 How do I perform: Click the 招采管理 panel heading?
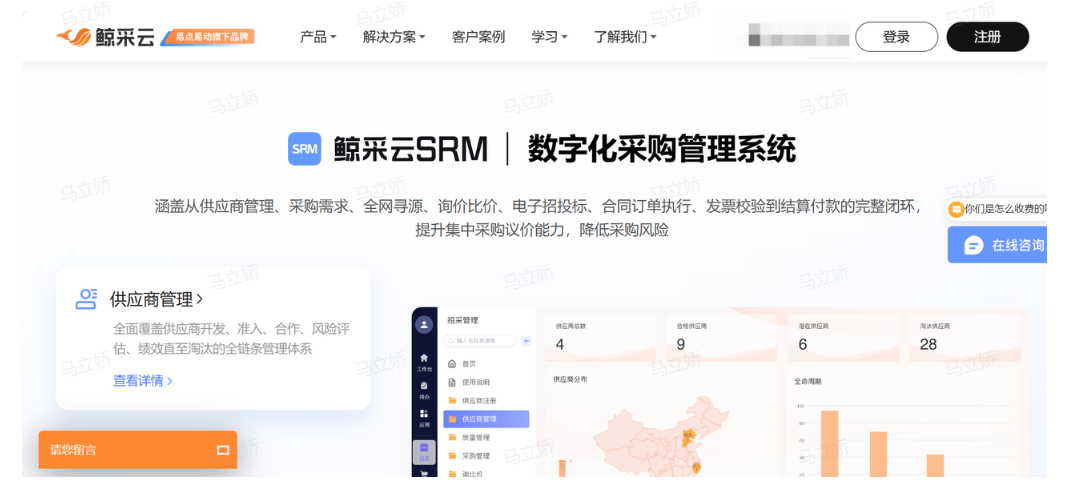(x=462, y=320)
